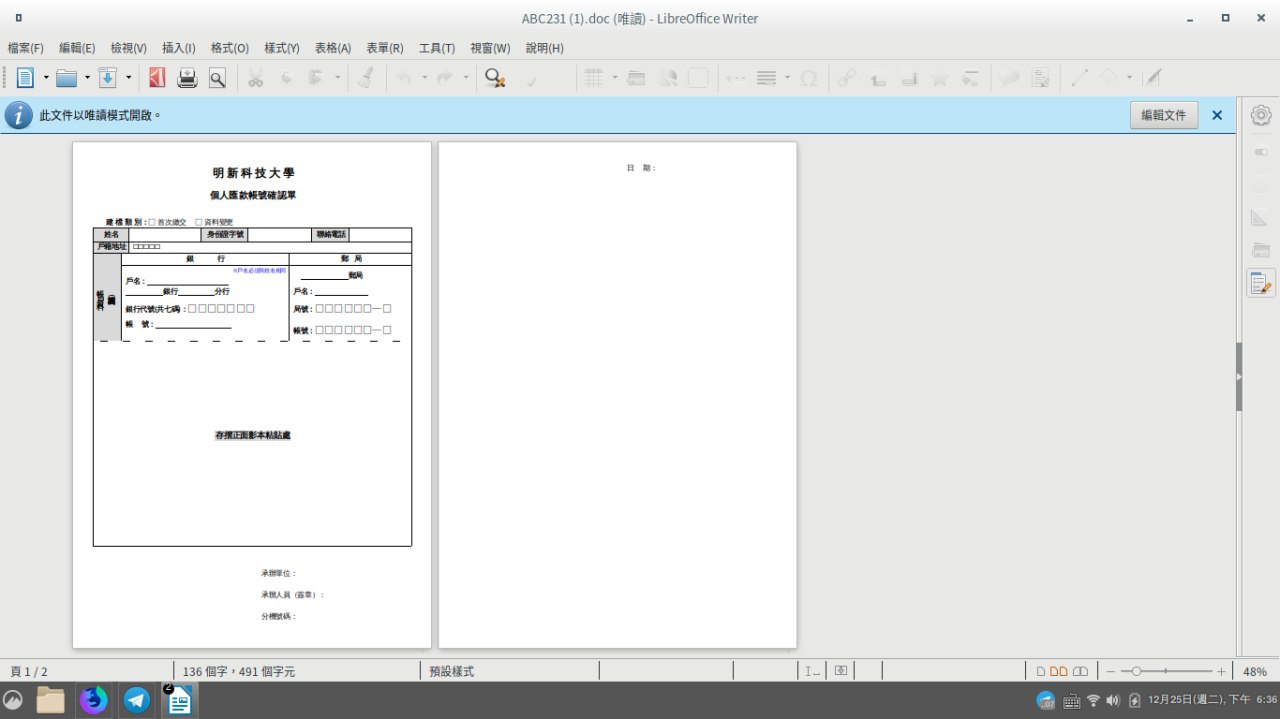Open the Find and Replace icon
This screenshot has width=1280, height=719.
(x=494, y=78)
